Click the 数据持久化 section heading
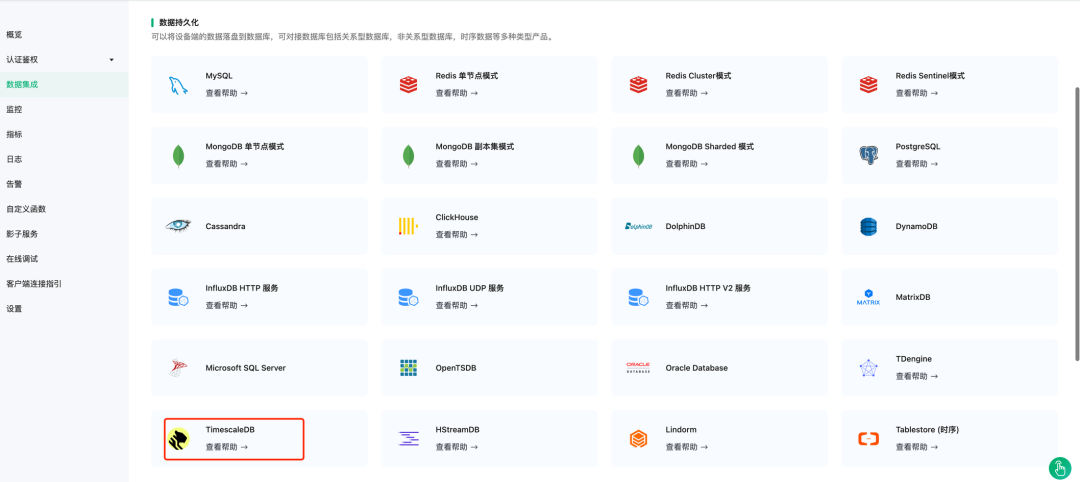The height and width of the screenshot is (482, 1080). pyautogui.click(x=178, y=23)
